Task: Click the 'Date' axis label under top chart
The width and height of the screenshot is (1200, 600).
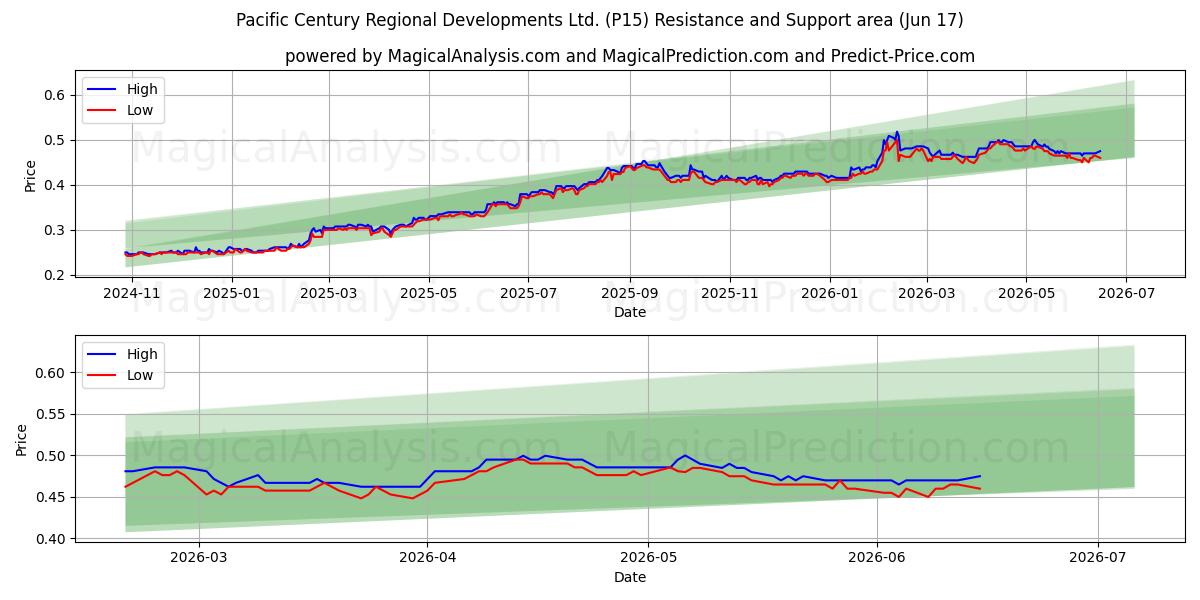Action: pos(630,312)
